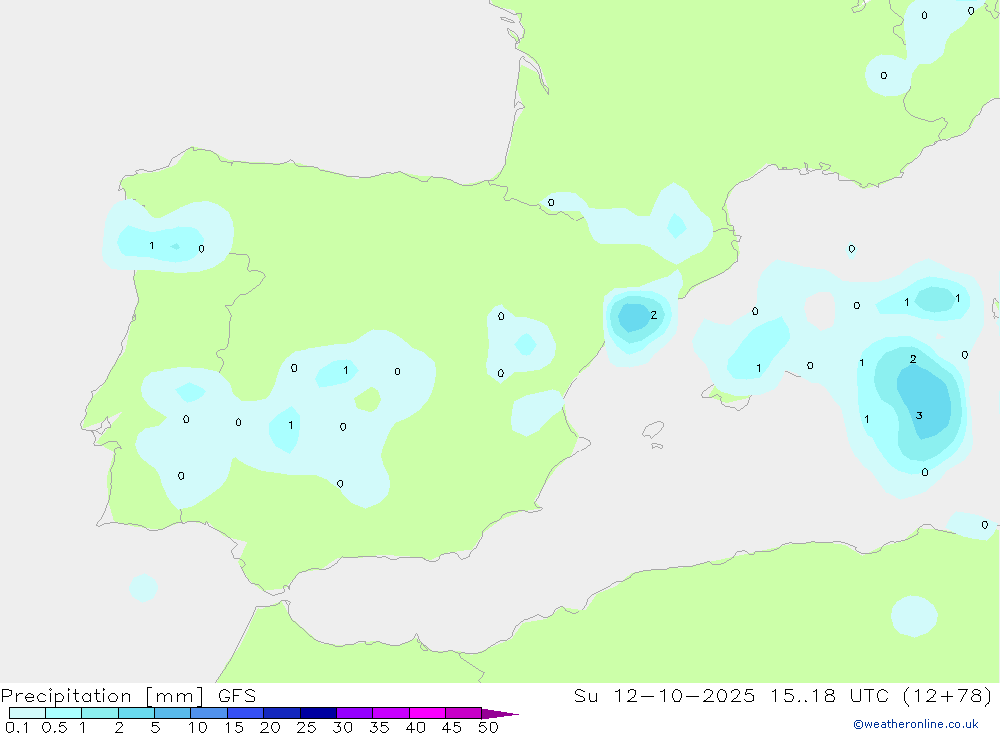
Task: Click the 20–25 mm dark blue swatch
Action: [282, 713]
